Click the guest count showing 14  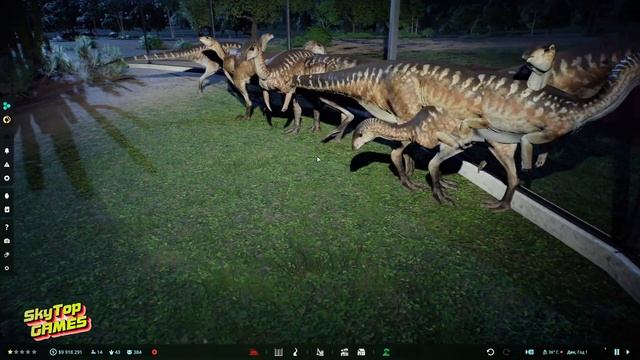coord(97,352)
